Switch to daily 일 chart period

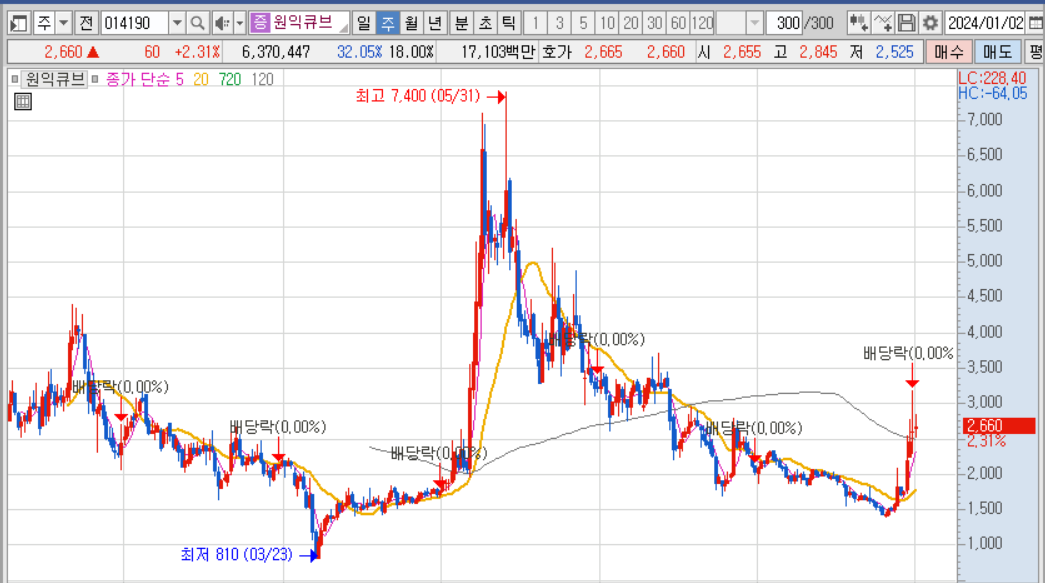(363, 23)
